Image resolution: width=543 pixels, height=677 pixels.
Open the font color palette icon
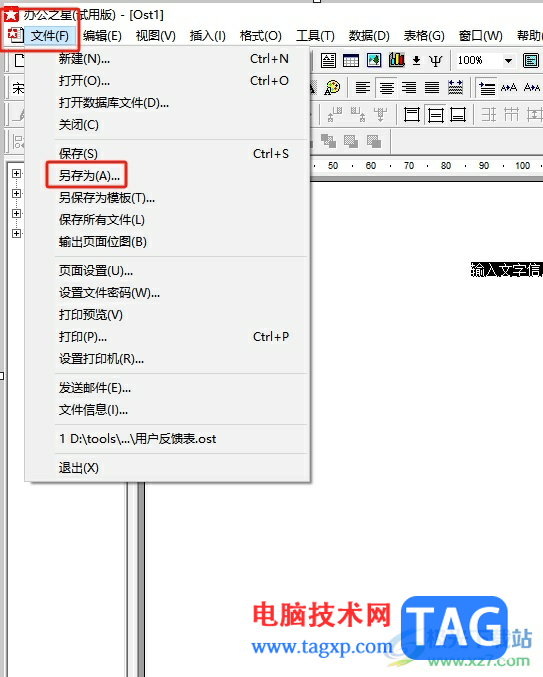(332, 88)
